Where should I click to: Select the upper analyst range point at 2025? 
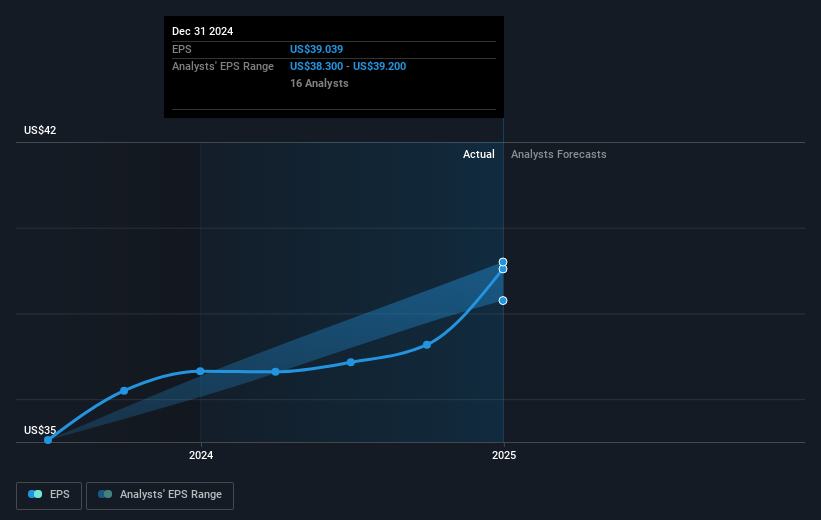503,262
